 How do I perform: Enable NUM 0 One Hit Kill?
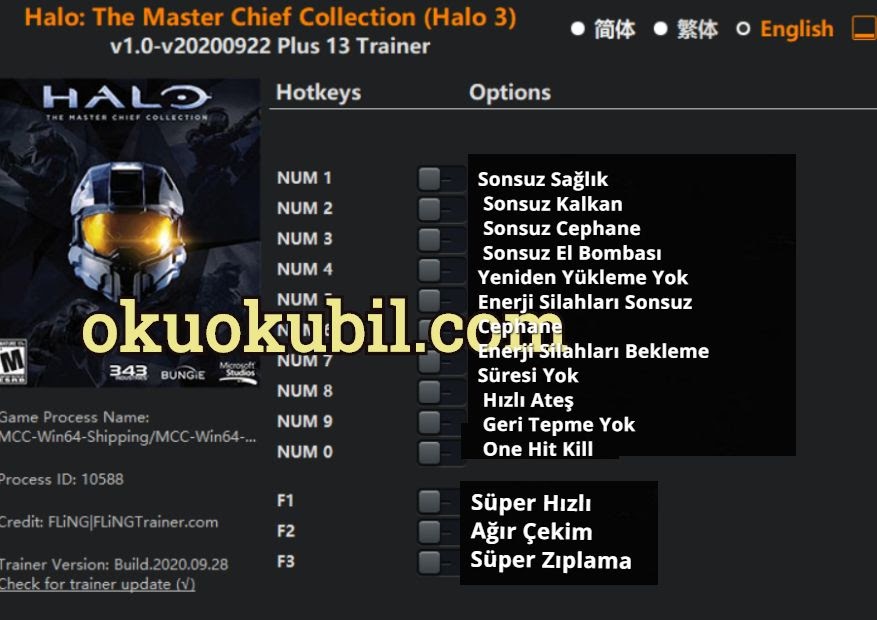(x=441, y=452)
